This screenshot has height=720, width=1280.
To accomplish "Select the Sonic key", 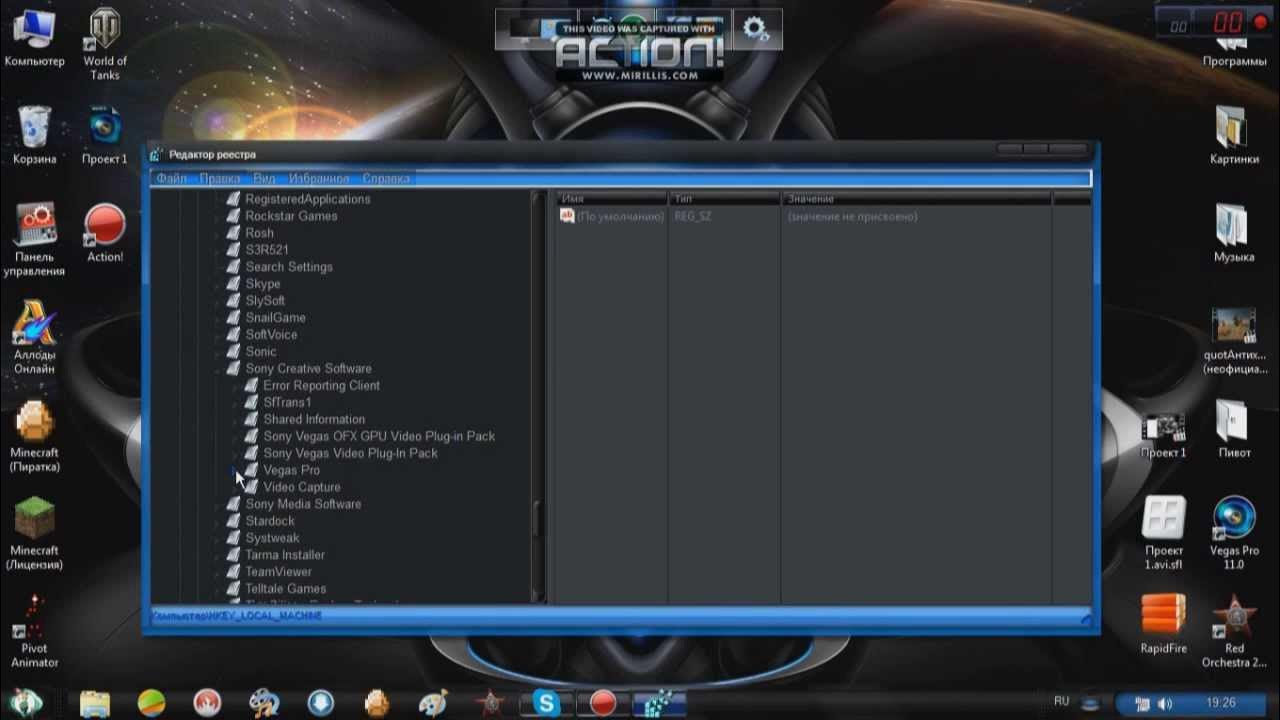I will pyautogui.click(x=260, y=352).
